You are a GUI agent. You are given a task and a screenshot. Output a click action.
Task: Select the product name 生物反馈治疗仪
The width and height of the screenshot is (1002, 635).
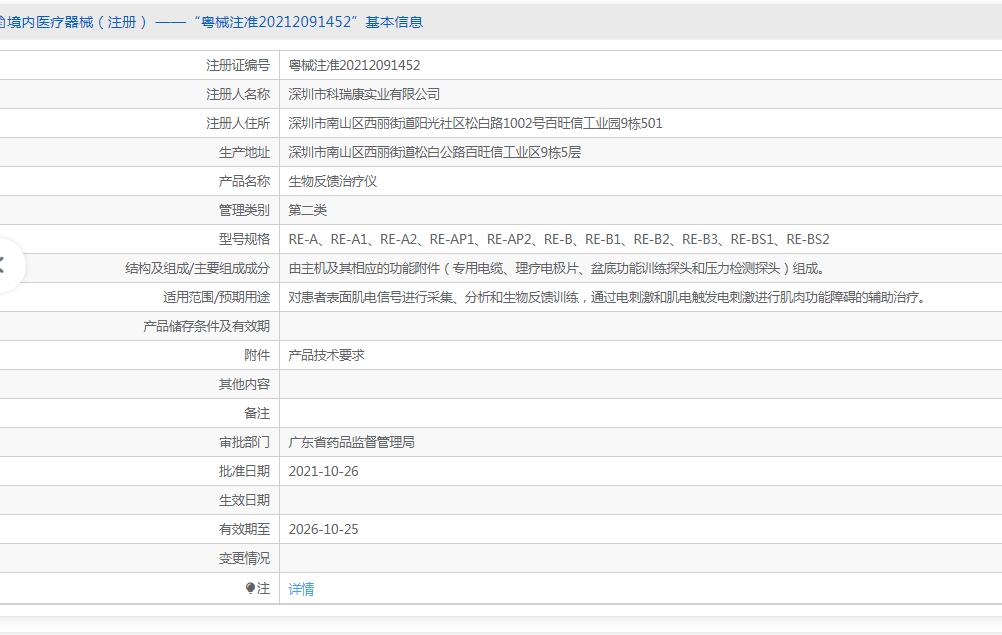[x=332, y=181]
